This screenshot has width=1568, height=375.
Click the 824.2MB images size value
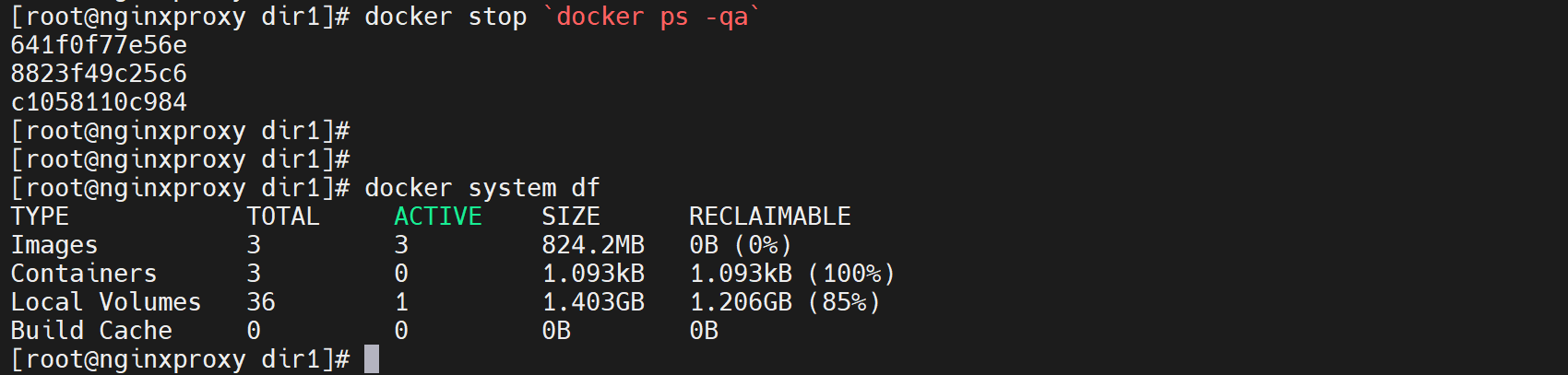coord(593,245)
